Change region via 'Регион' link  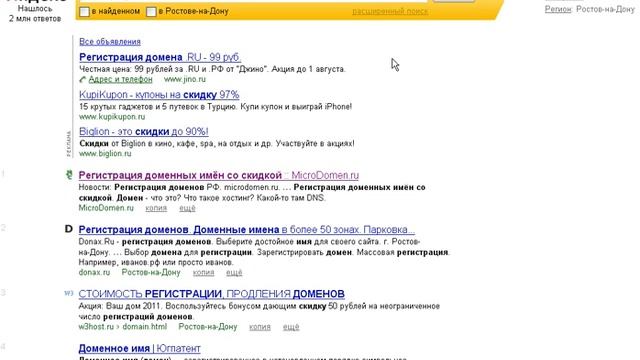point(558,9)
